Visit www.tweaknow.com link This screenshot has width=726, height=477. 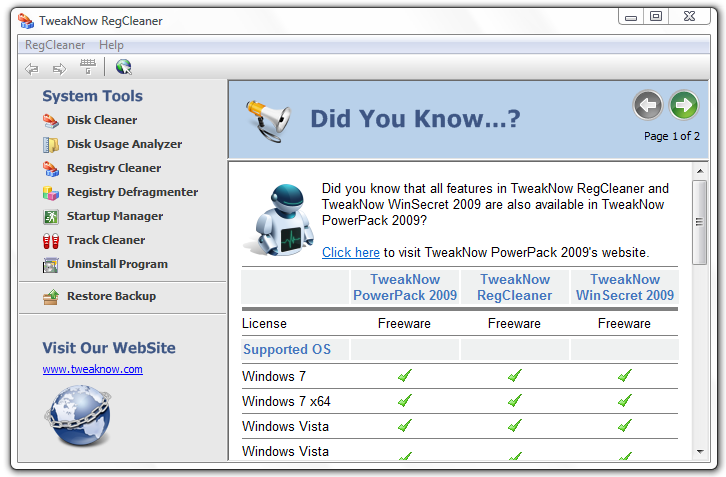pos(93,369)
